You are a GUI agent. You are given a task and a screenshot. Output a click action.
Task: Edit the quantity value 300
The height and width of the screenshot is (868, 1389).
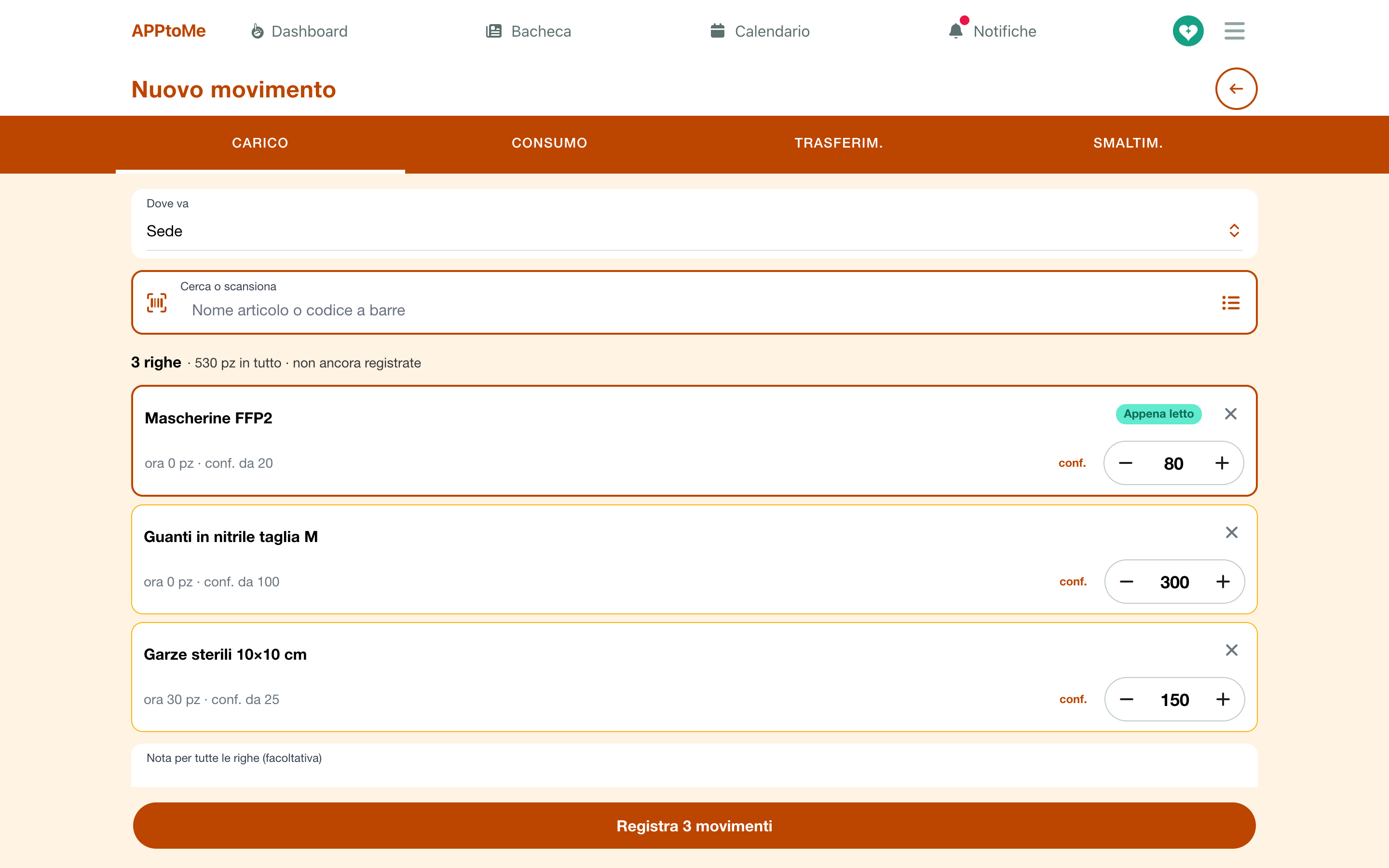pos(1174,583)
